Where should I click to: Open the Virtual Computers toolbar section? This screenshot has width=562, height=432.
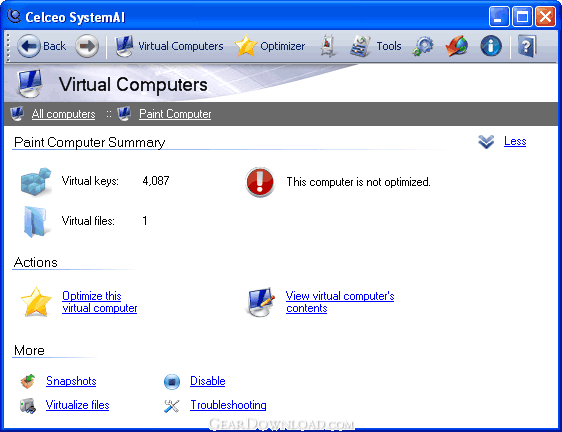point(169,46)
